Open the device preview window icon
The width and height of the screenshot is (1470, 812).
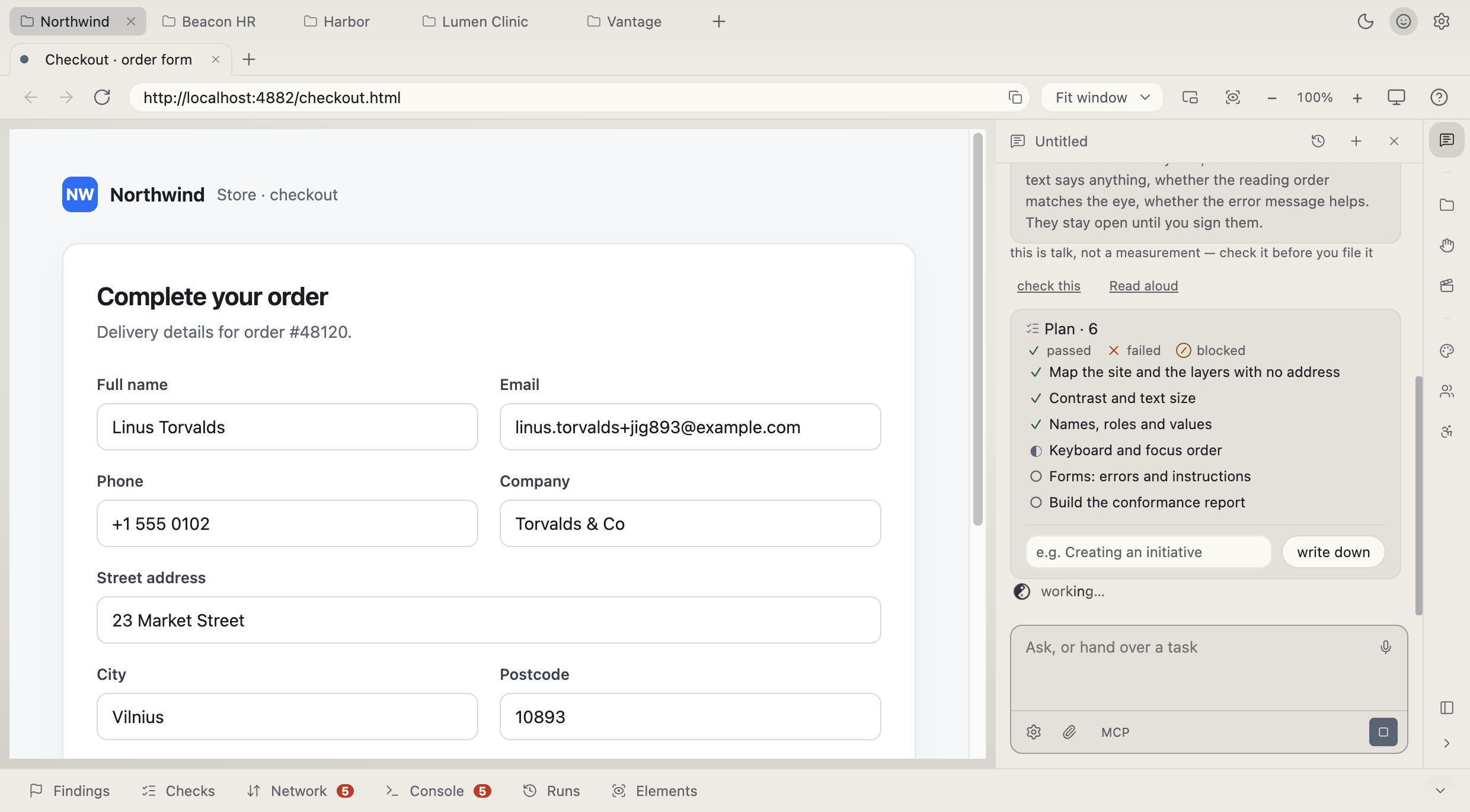pyautogui.click(x=1190, y=97)
